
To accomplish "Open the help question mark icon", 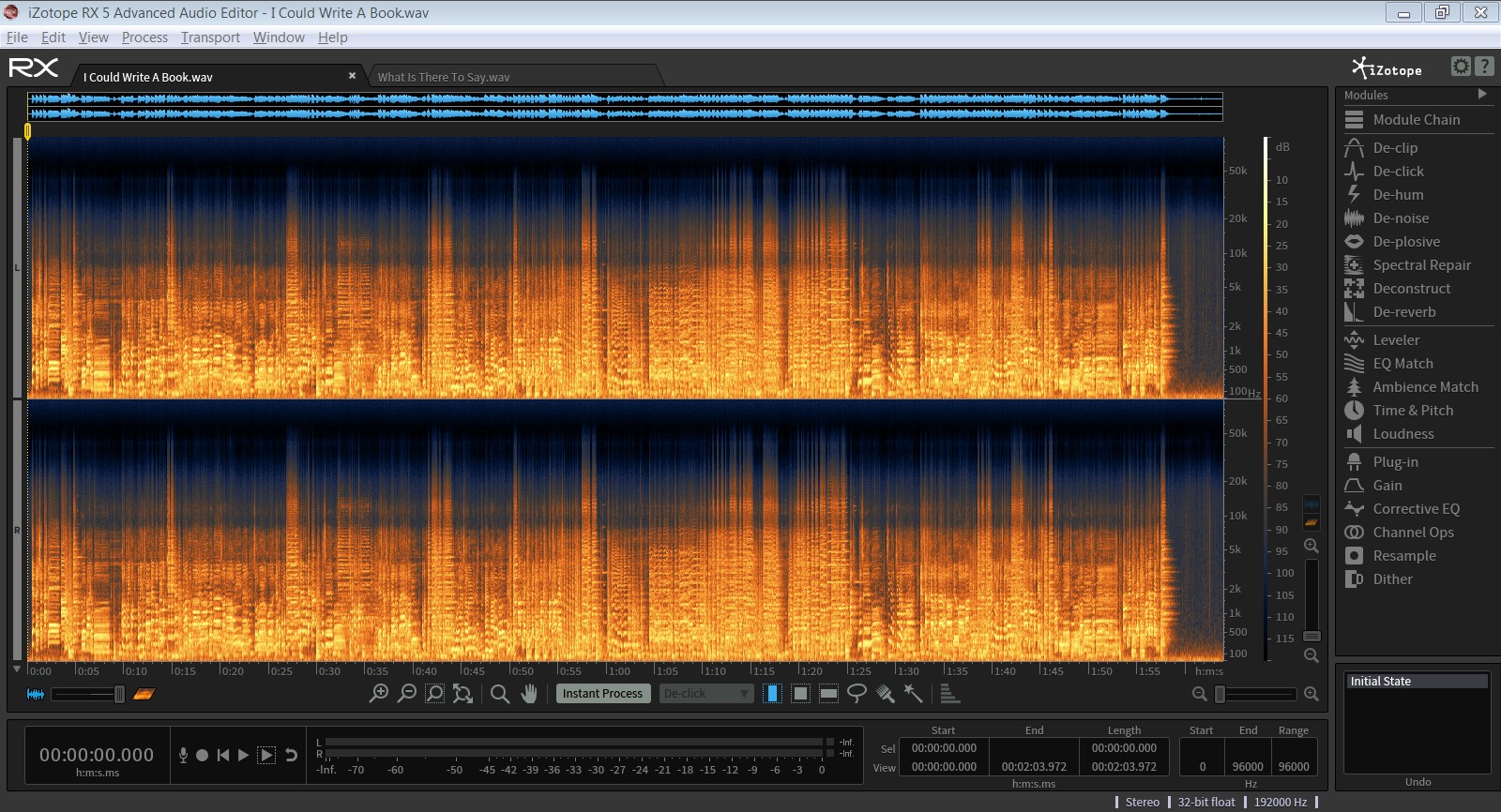I will point(1484,66).
